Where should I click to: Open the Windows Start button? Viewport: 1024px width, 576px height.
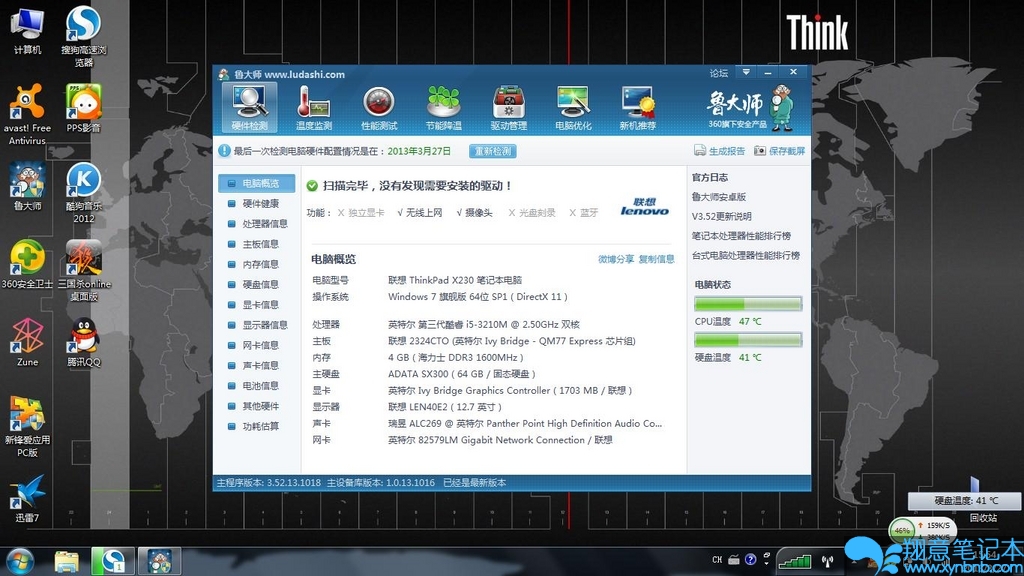click(x=19, y=562)
